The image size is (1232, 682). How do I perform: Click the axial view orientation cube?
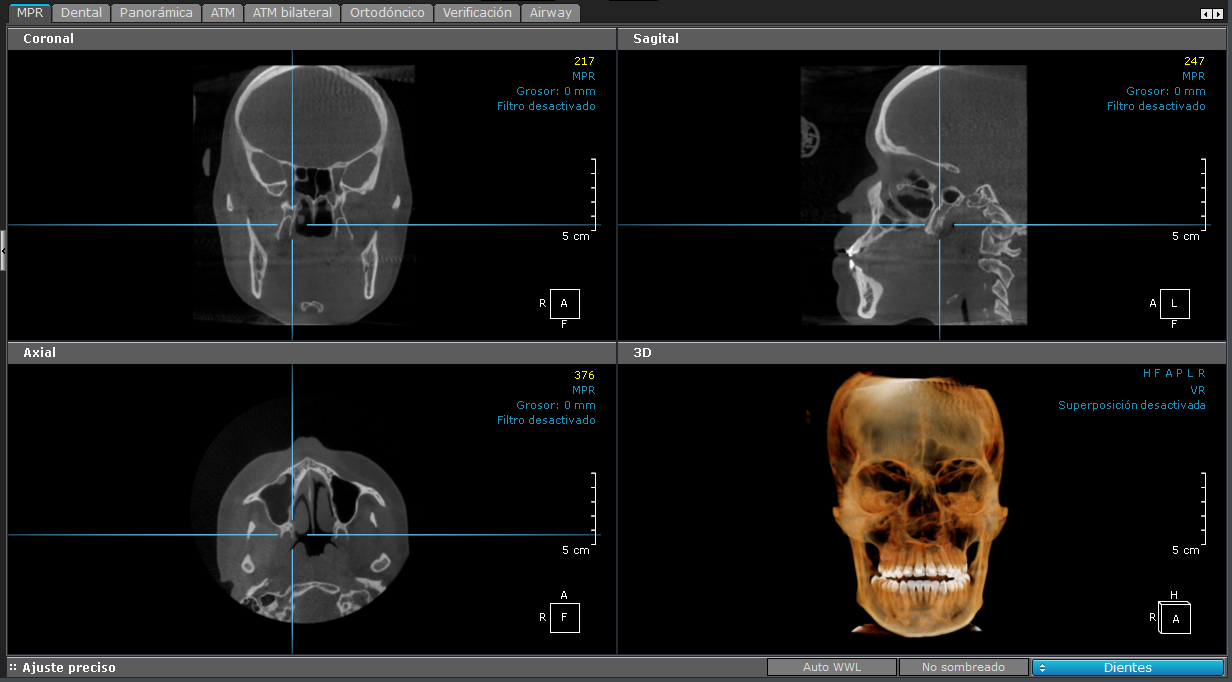[564, 618]
